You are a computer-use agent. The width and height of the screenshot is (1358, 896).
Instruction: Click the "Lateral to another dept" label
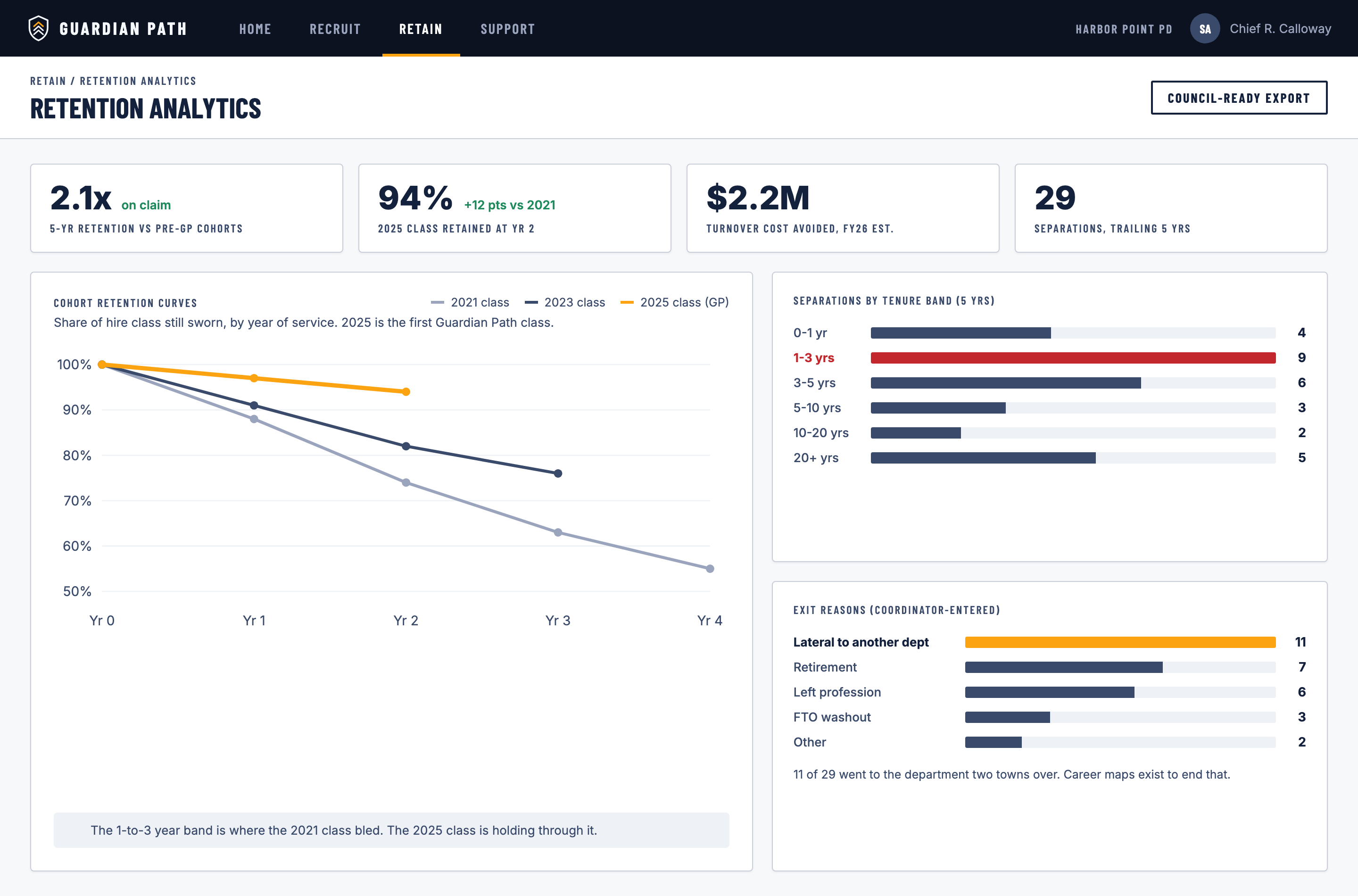(x=861, y=642)
